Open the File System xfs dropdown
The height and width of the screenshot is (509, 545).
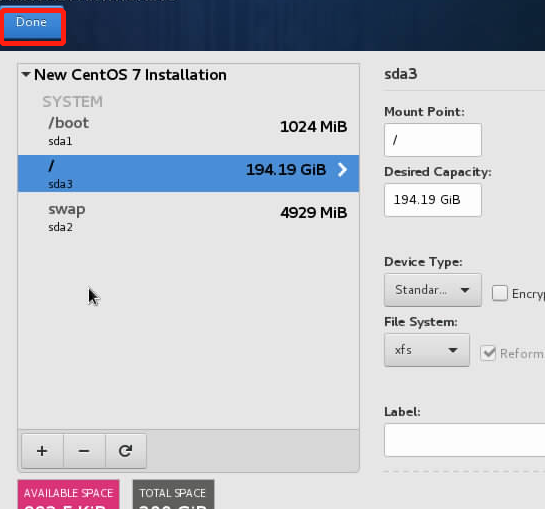coord(427,350)
